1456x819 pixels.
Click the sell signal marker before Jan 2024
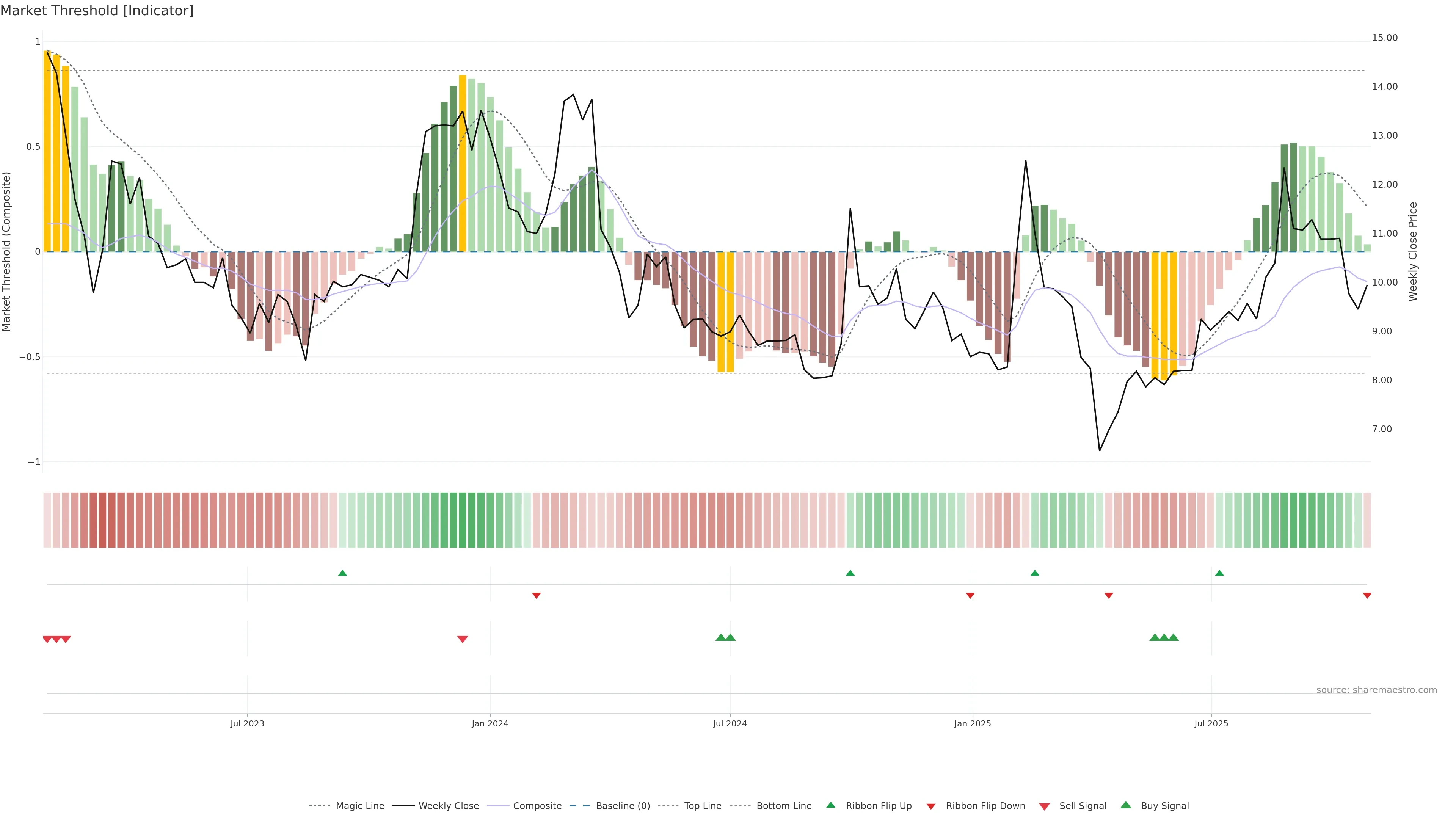pos(462,639)
